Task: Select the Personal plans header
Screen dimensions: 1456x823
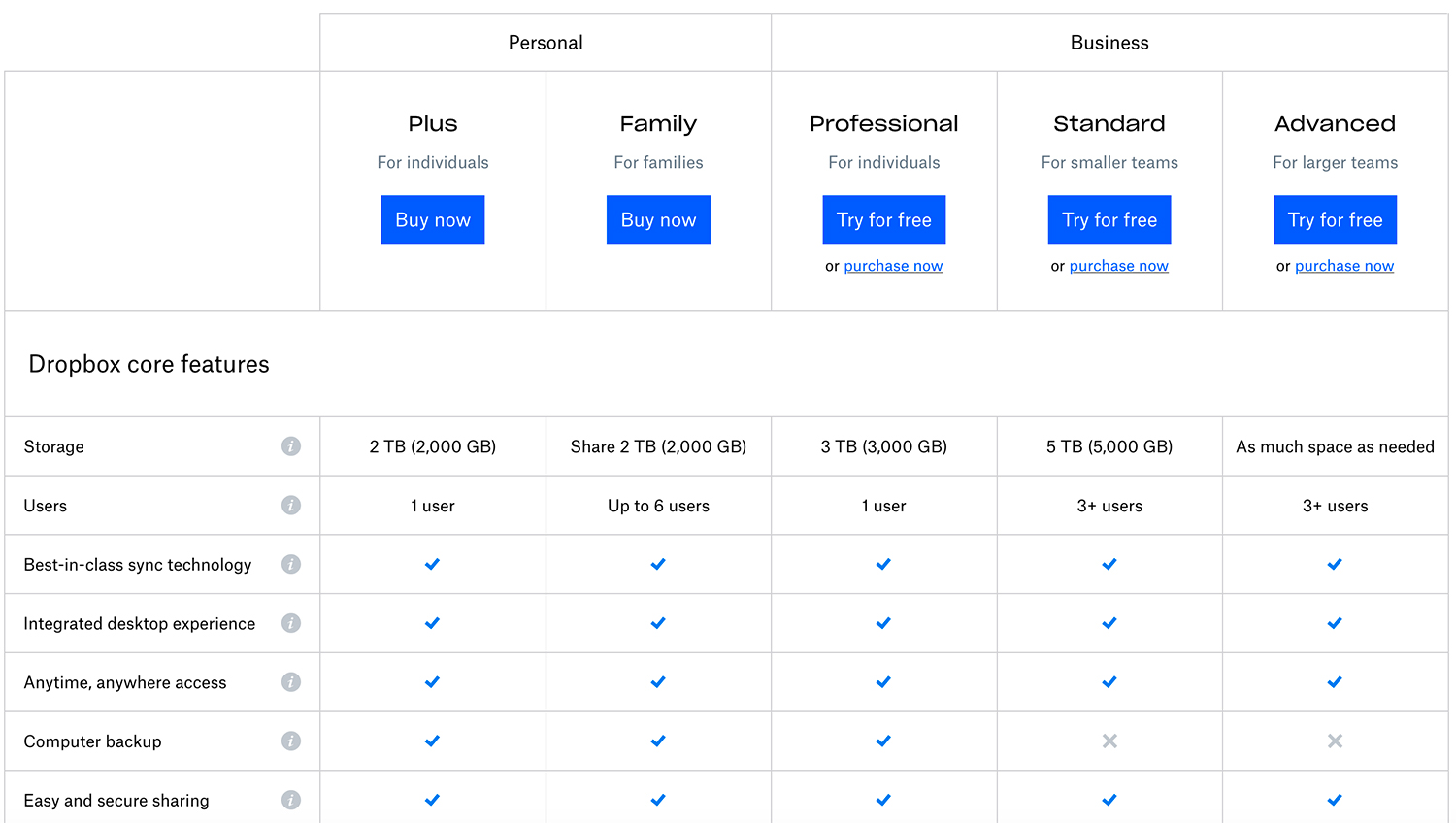Action: (546, 42)
